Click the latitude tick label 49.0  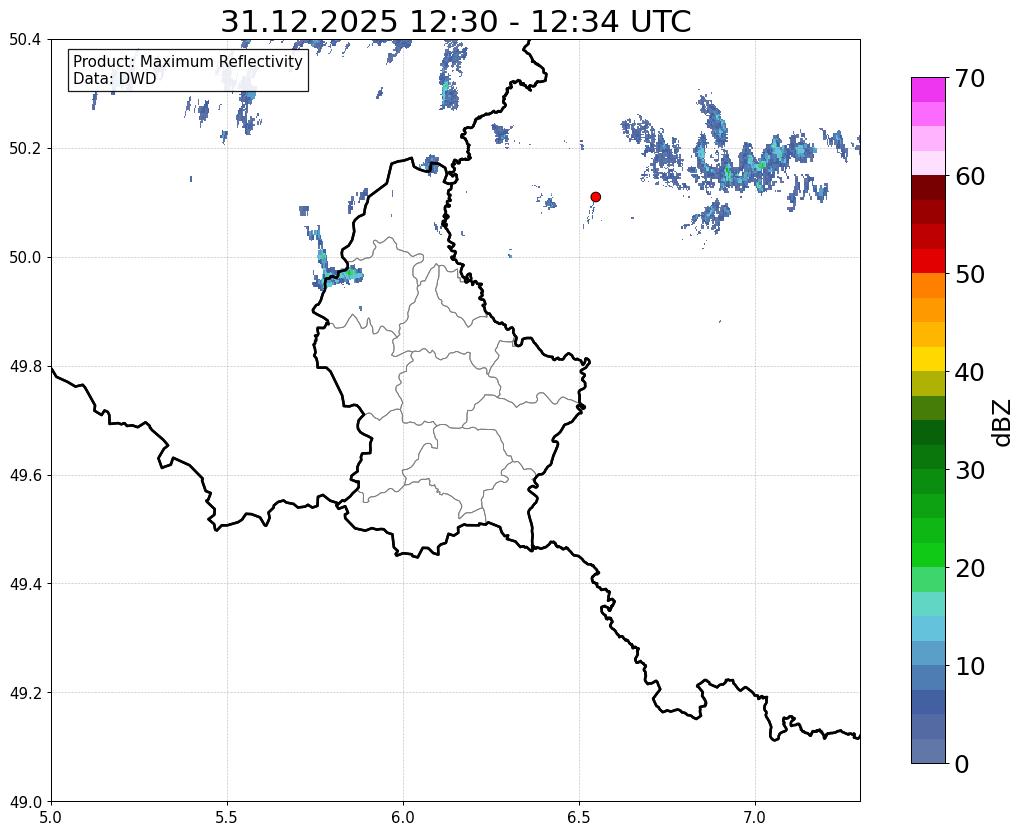click(25, 802)
